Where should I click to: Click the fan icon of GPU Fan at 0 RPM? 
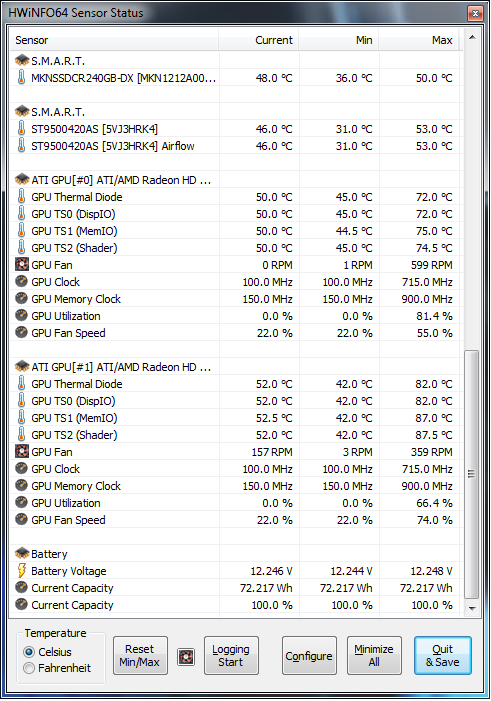point(21,264)
